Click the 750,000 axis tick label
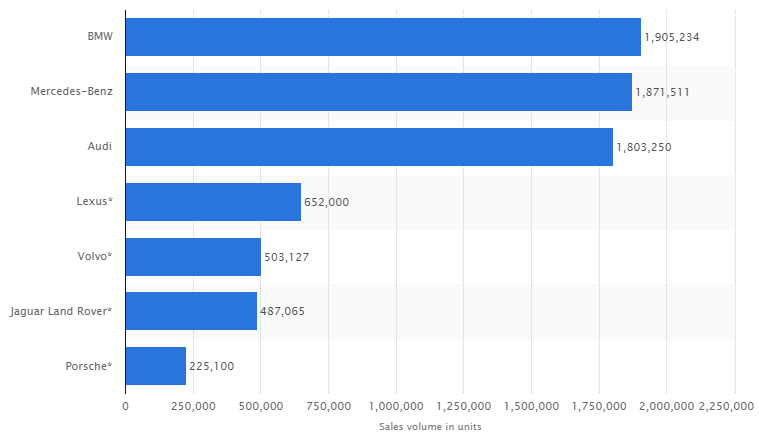The image size is (759, 446). coord(329,406)
